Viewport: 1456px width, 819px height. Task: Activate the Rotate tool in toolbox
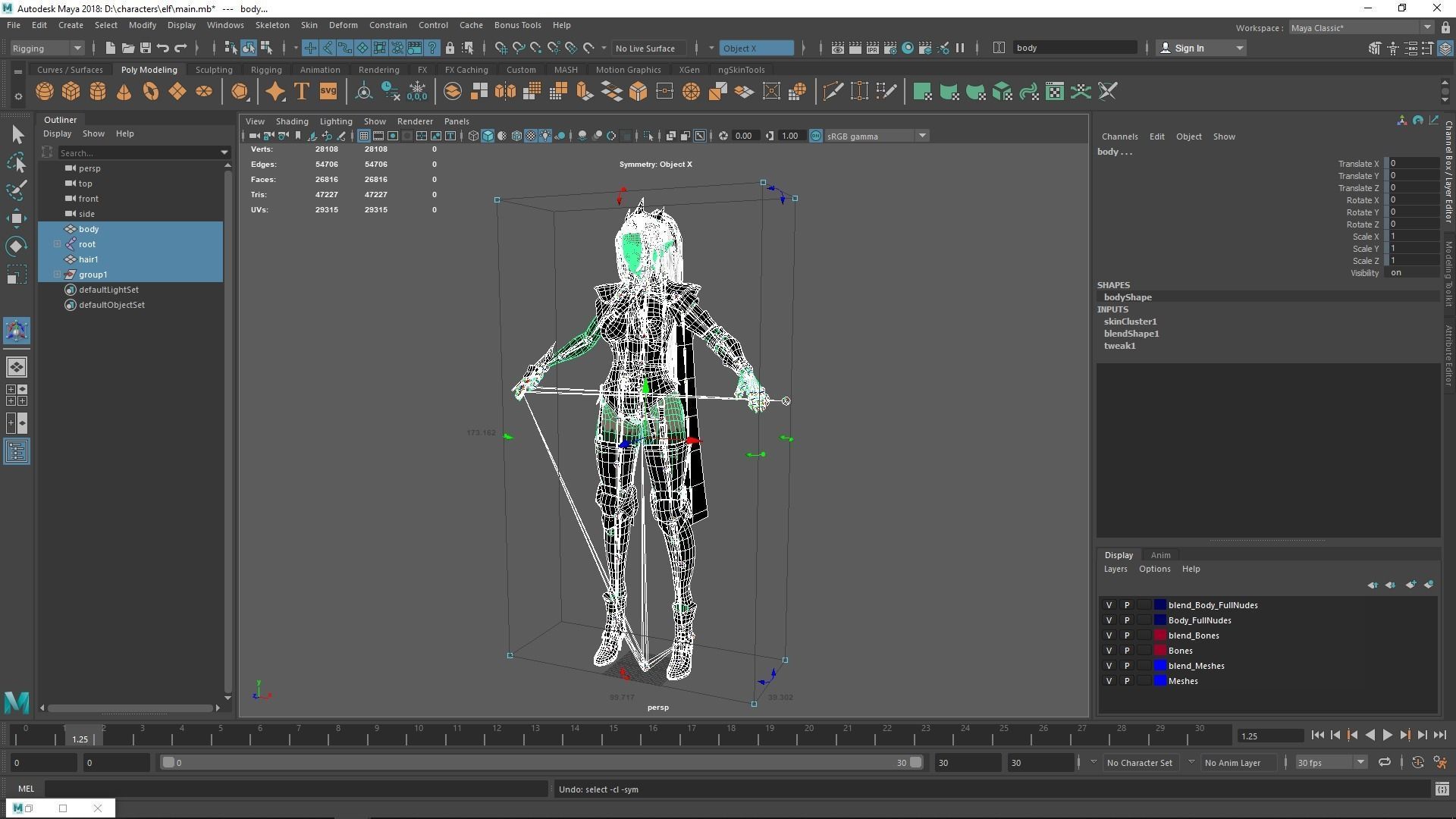point(17,246)
